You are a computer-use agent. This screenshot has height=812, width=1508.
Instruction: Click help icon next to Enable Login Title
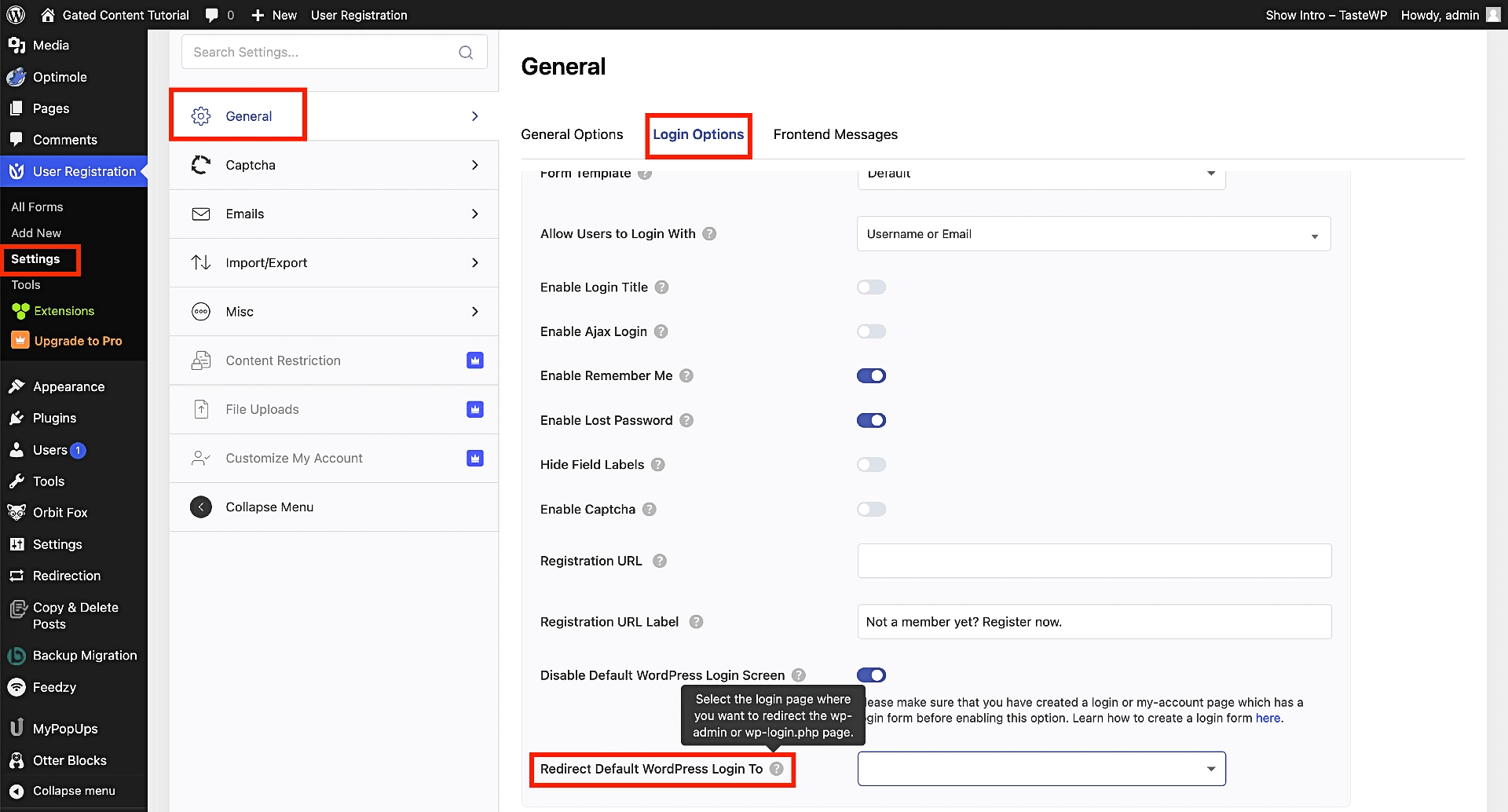pyautogui.click(x=662, y=287)
